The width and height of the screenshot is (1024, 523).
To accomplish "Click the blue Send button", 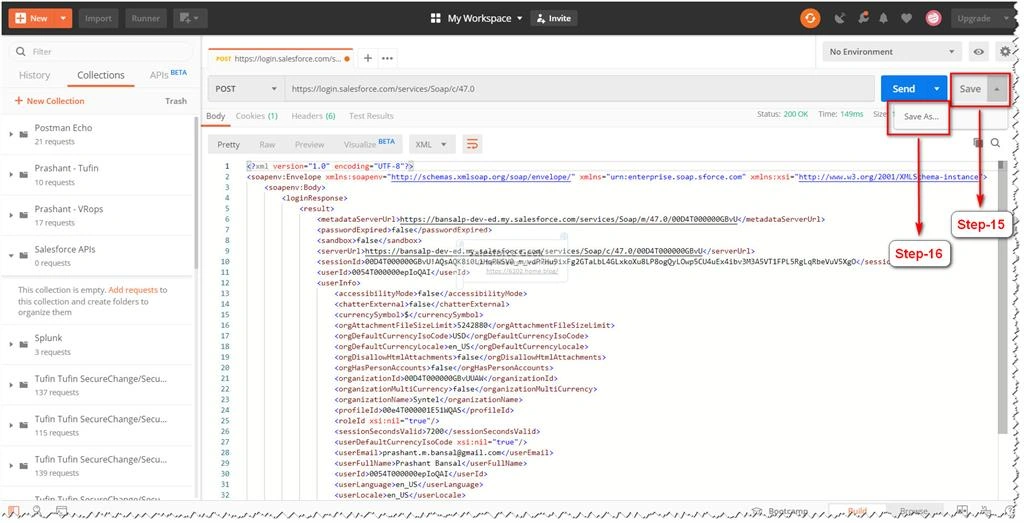I will tap(904, 89).
